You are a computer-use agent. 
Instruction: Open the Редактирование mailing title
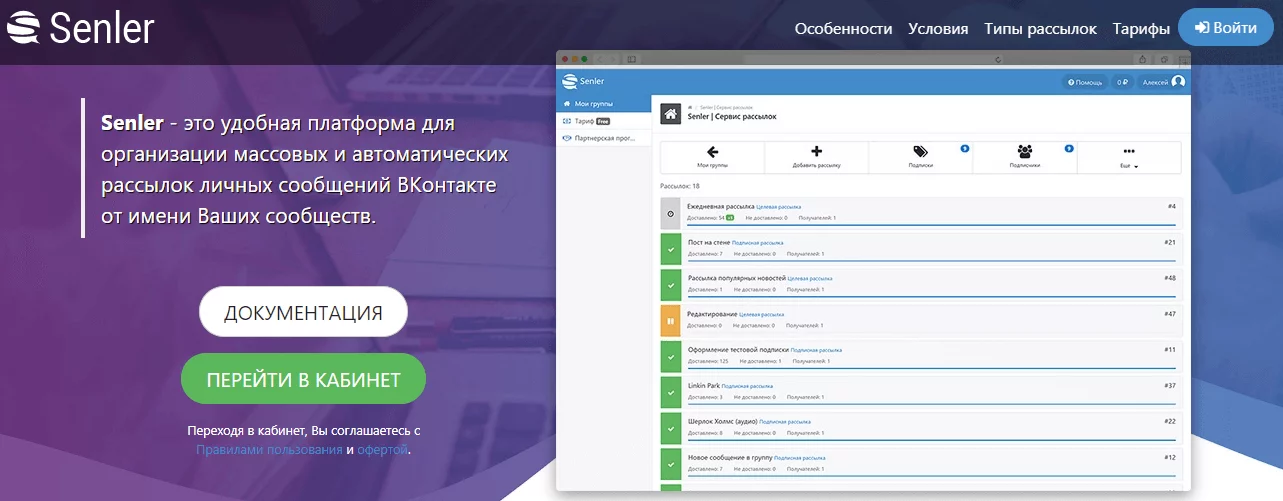(x=712, y=313)
